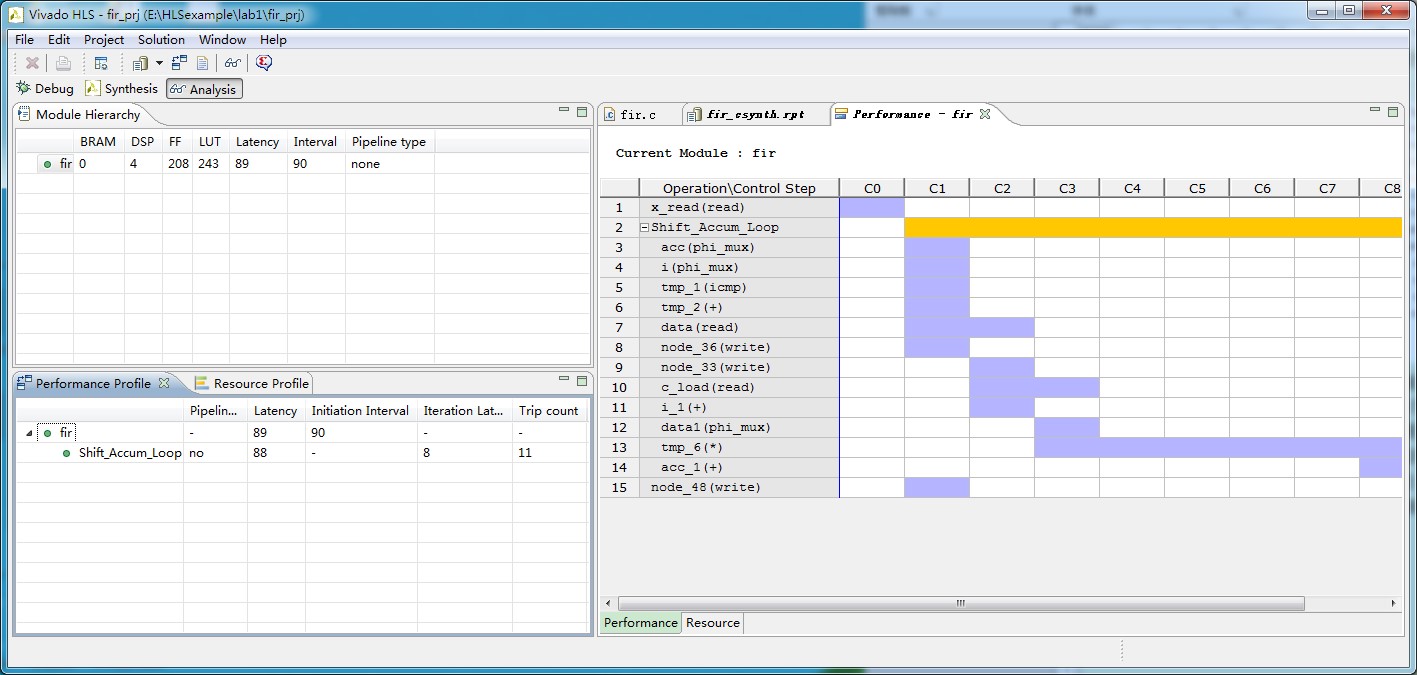The height and width of the screenshot is (675, 1417).
Task: Show the Resource view at bottom
Action: tap(712, 623)
